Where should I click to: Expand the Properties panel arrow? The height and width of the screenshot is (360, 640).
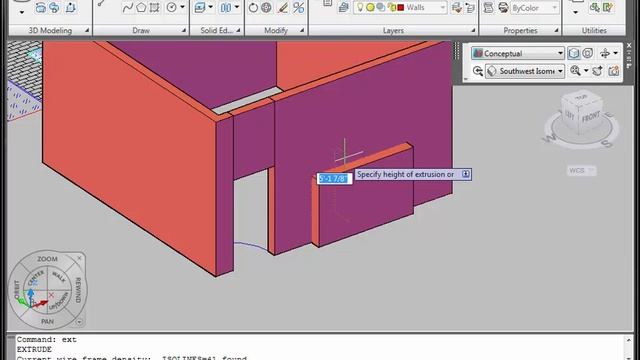click(x=556, y=30)
